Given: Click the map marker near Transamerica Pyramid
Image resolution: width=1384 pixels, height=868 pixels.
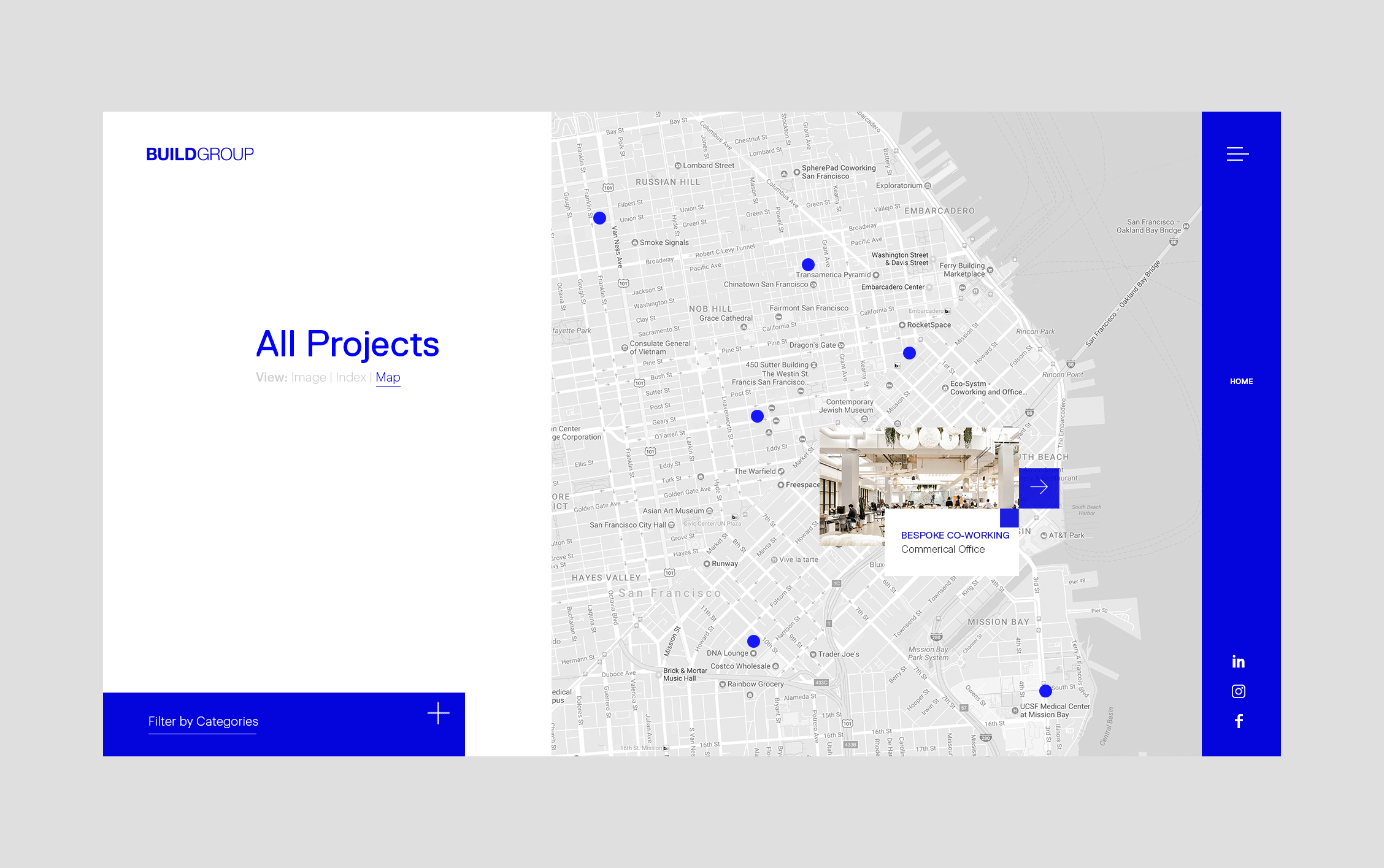Looking at the screenshot, I should click(808, 264).
